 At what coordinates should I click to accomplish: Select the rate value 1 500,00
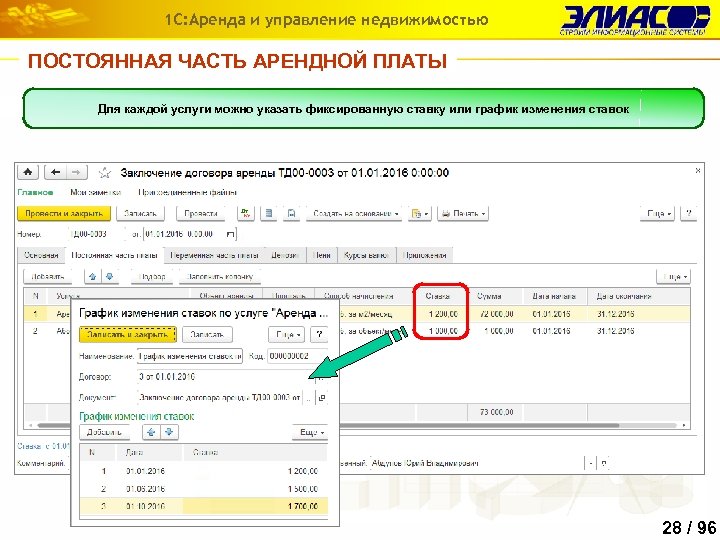tap(303, 489)
